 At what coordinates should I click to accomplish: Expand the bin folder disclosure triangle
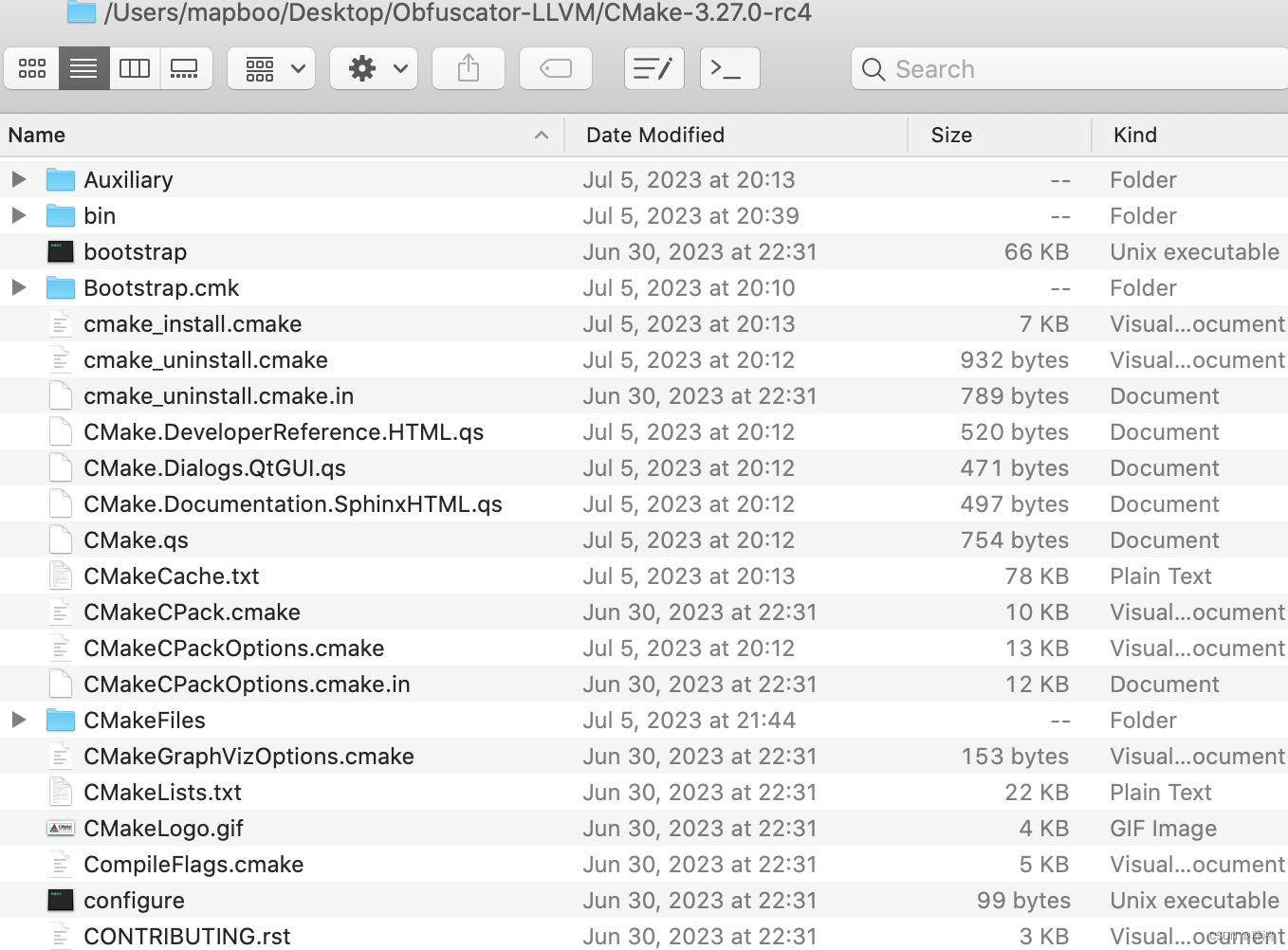click(19, 215)
